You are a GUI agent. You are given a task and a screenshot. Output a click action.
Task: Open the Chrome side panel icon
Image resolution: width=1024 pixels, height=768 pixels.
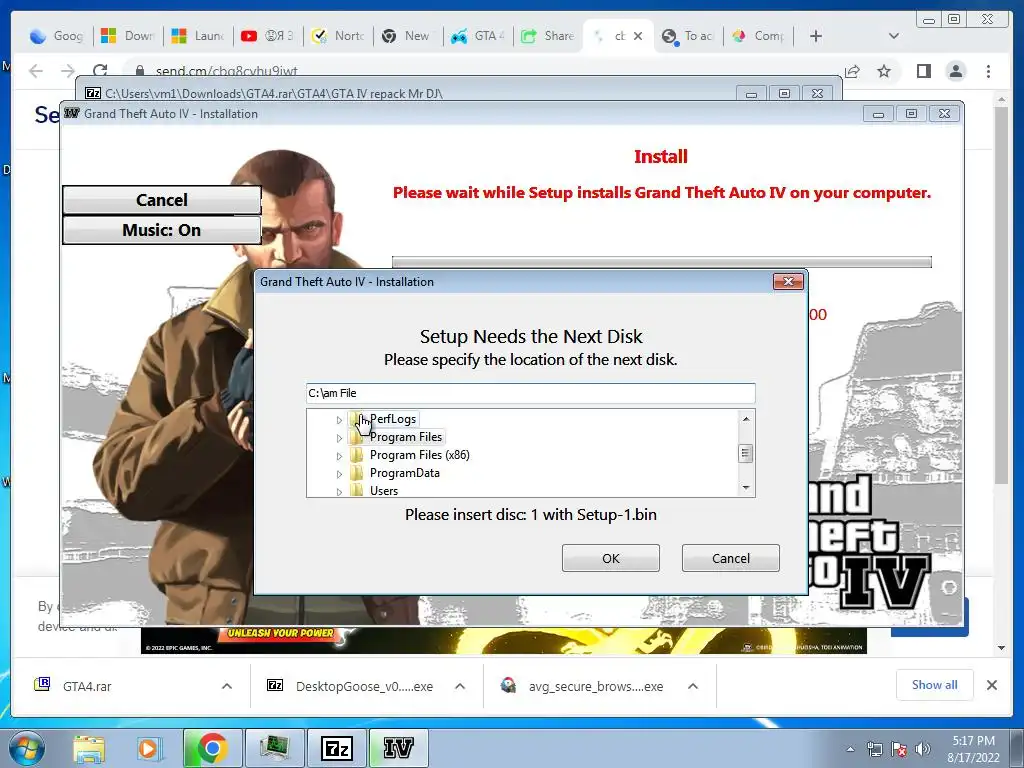point(923,71)
